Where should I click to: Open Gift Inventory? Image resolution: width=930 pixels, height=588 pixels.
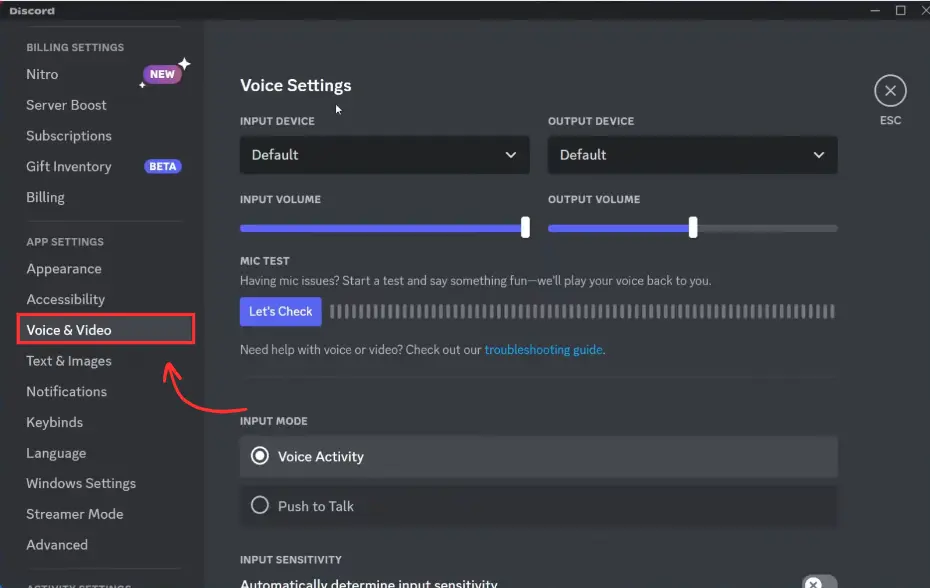coord(69,167)
